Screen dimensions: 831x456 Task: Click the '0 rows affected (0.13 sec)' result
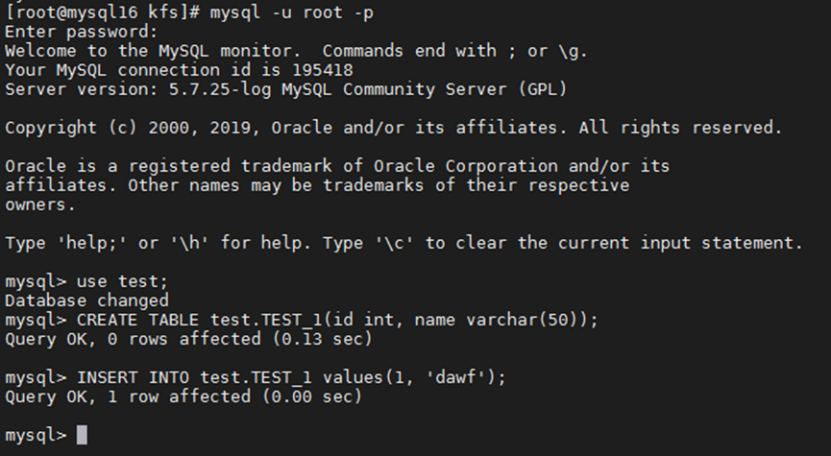click(240, 339)
